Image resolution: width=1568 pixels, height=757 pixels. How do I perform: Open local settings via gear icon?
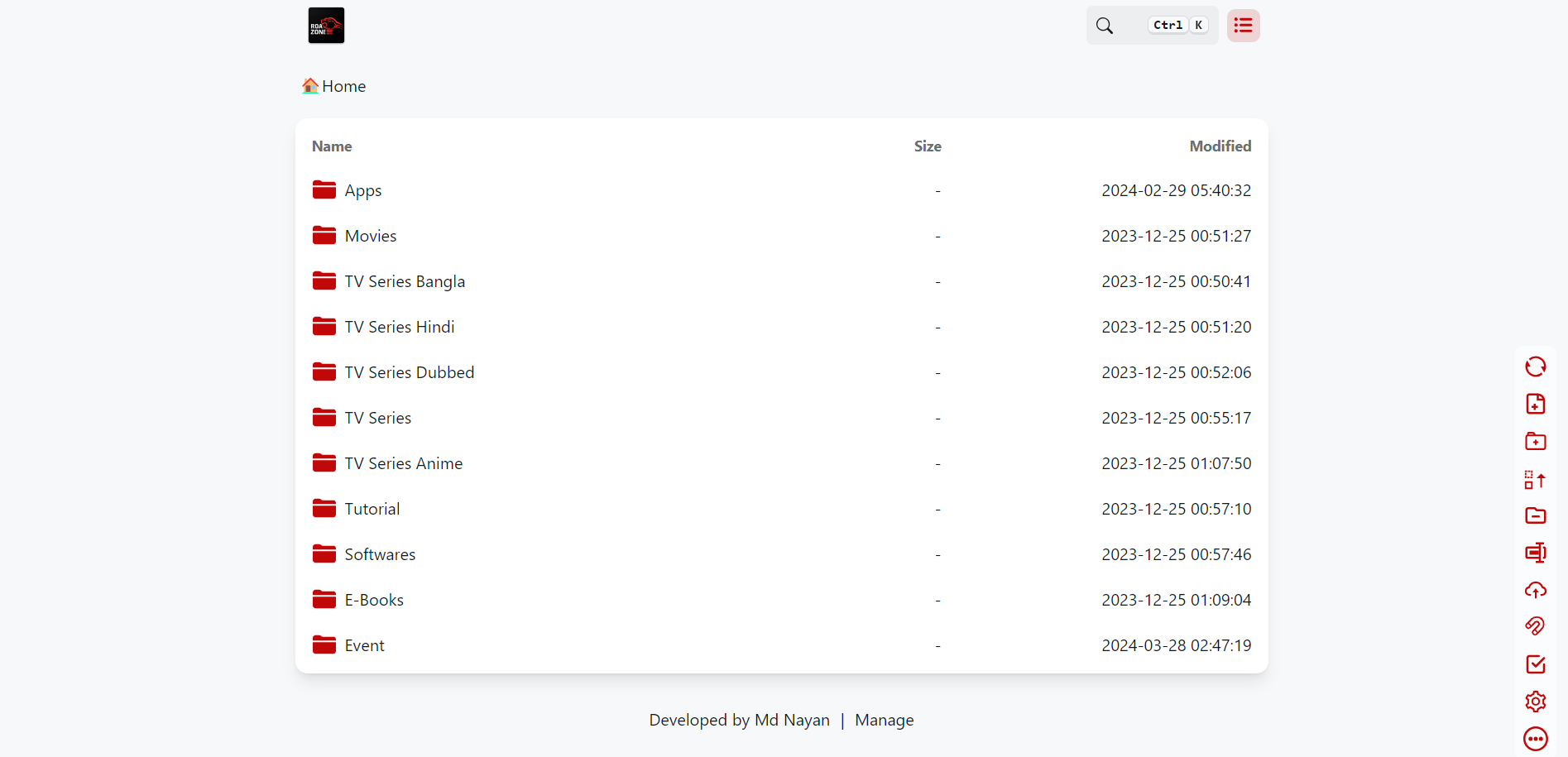point(1535,702)
